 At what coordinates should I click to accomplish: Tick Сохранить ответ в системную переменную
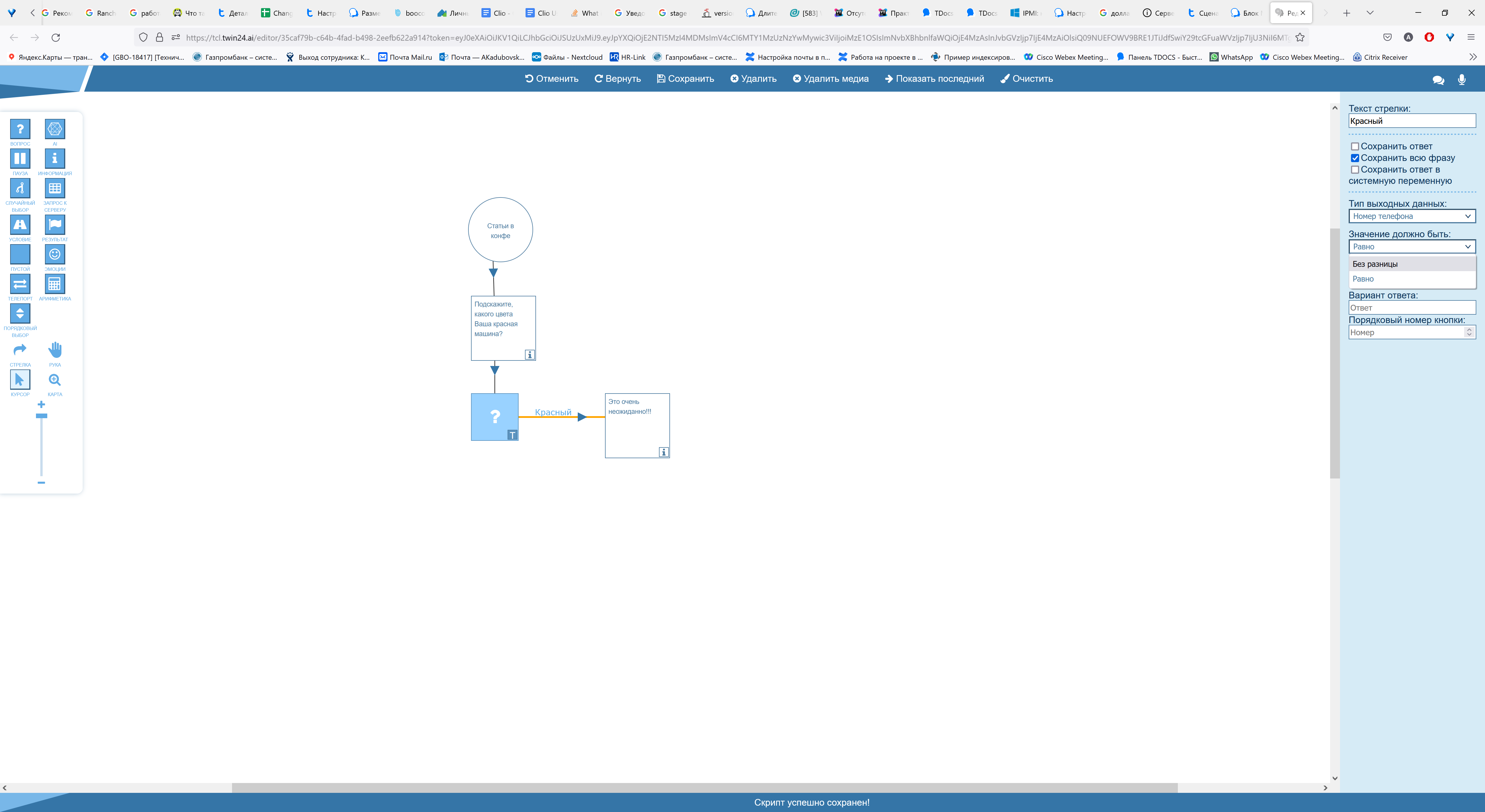[x=1355, y=169]
